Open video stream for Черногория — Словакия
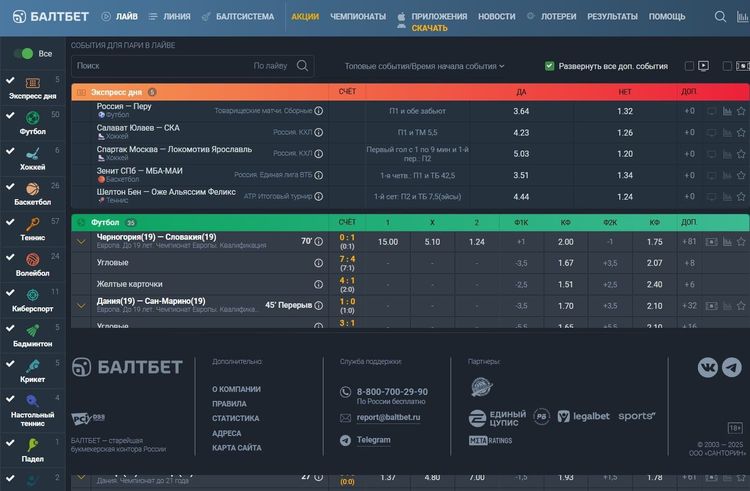This screenshot has height=491, width=750. [712, 242]
